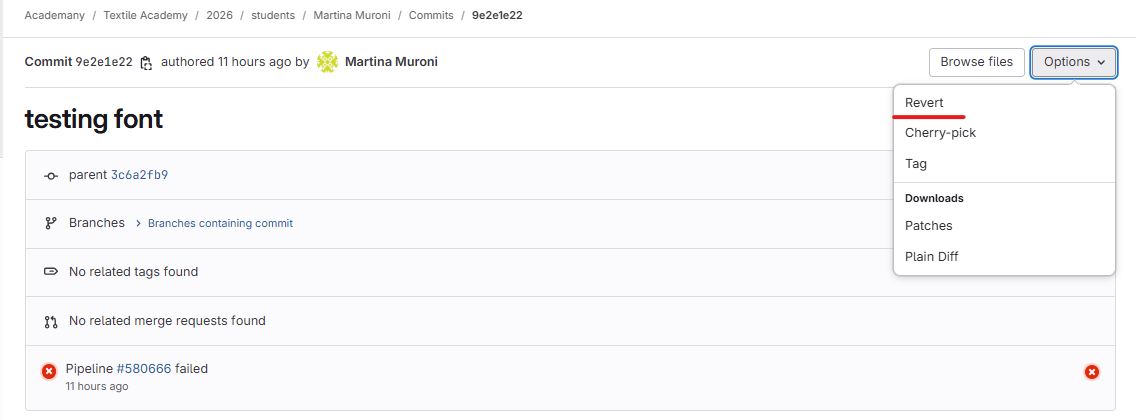This screenshot has height=420, width=1136.
Task: Click the parent commit icon
Action: pos(51,176)
